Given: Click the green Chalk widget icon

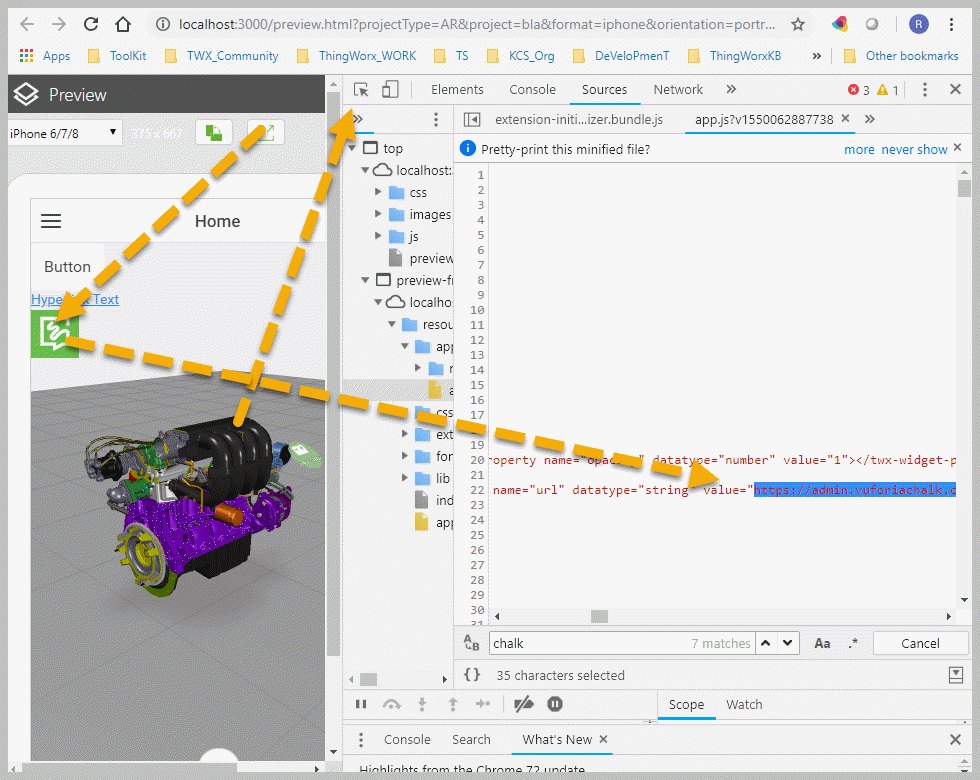Looking at the screenshot, I should click(54, 334).
